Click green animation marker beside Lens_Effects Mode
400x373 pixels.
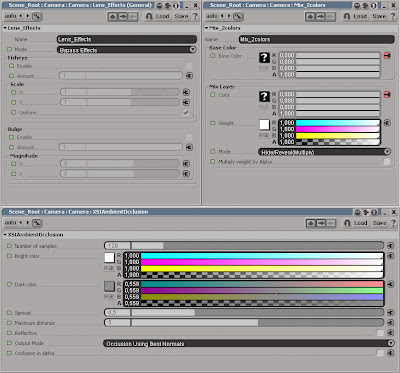[x=9, y=49]
